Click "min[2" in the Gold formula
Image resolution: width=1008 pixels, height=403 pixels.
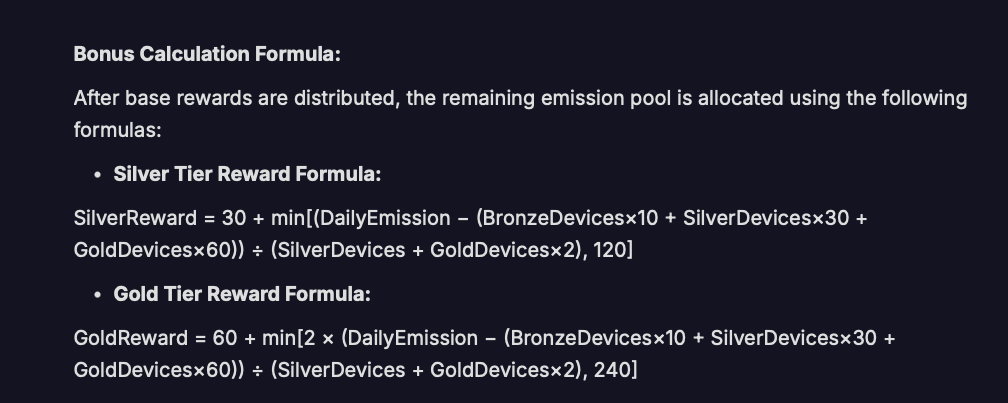(289, 339)
